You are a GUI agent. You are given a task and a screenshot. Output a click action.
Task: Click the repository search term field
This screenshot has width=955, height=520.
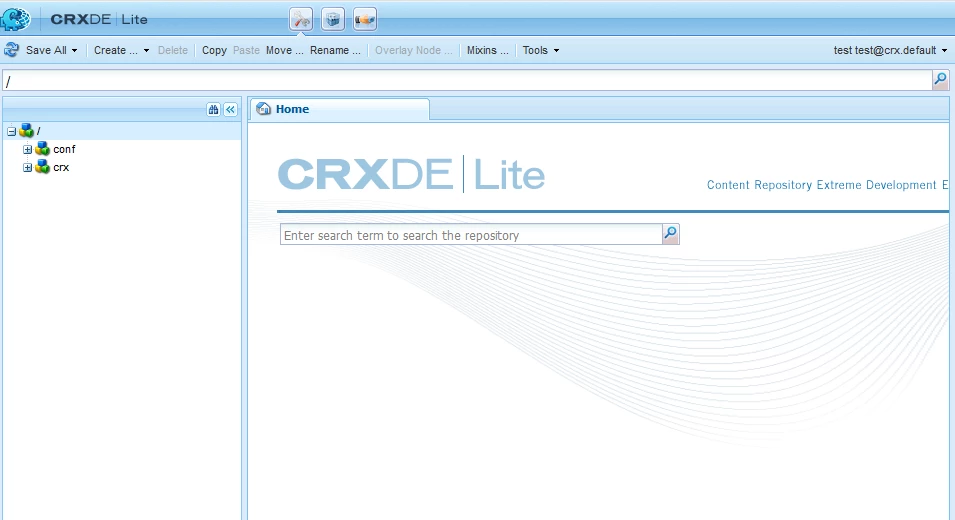[x=471, y=235]
